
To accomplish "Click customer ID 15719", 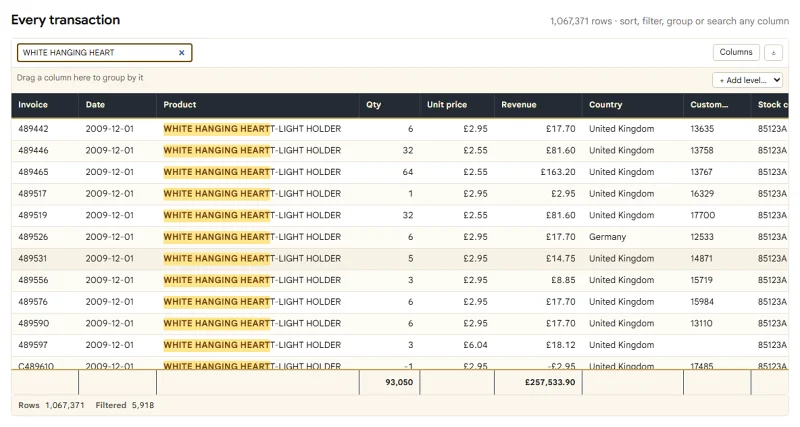I will click(702, 280).
